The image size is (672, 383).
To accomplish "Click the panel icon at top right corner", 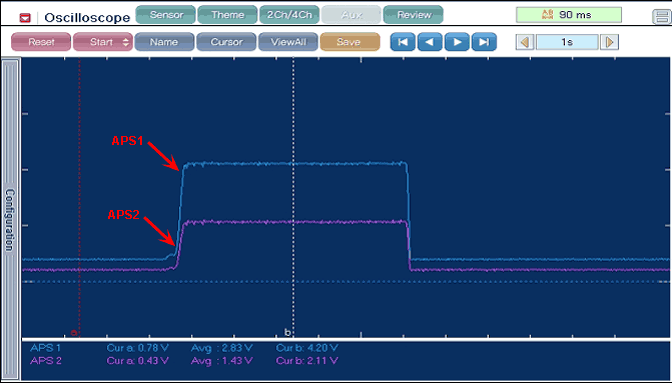I will 662,17.
